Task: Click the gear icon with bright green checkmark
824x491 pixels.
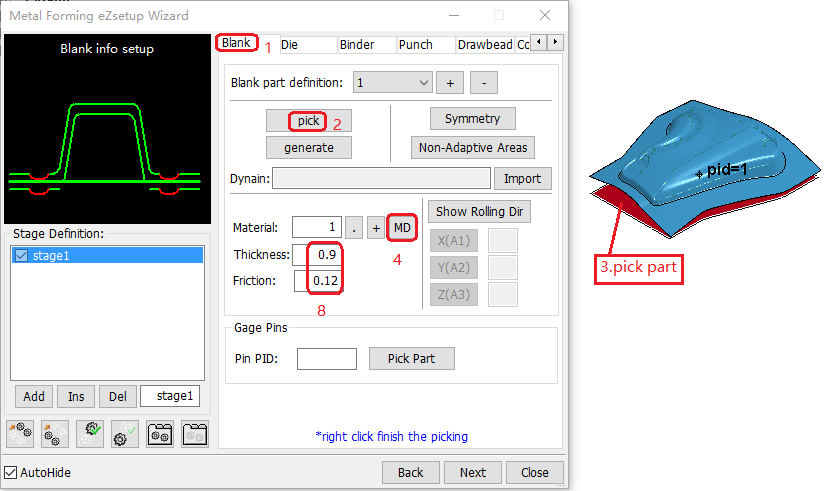Action: pos(90,434)
